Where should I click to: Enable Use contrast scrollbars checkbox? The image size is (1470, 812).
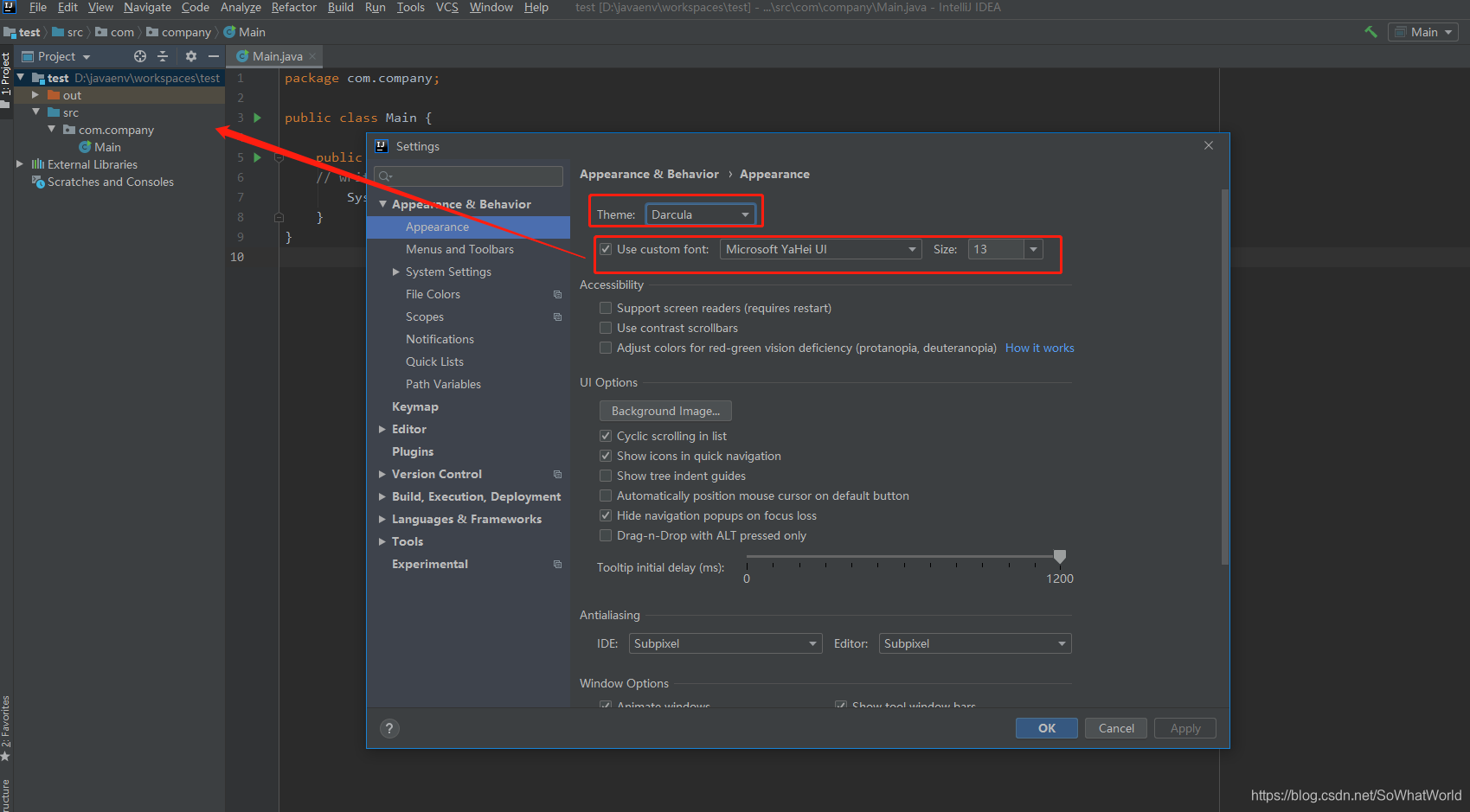(606, 328)
